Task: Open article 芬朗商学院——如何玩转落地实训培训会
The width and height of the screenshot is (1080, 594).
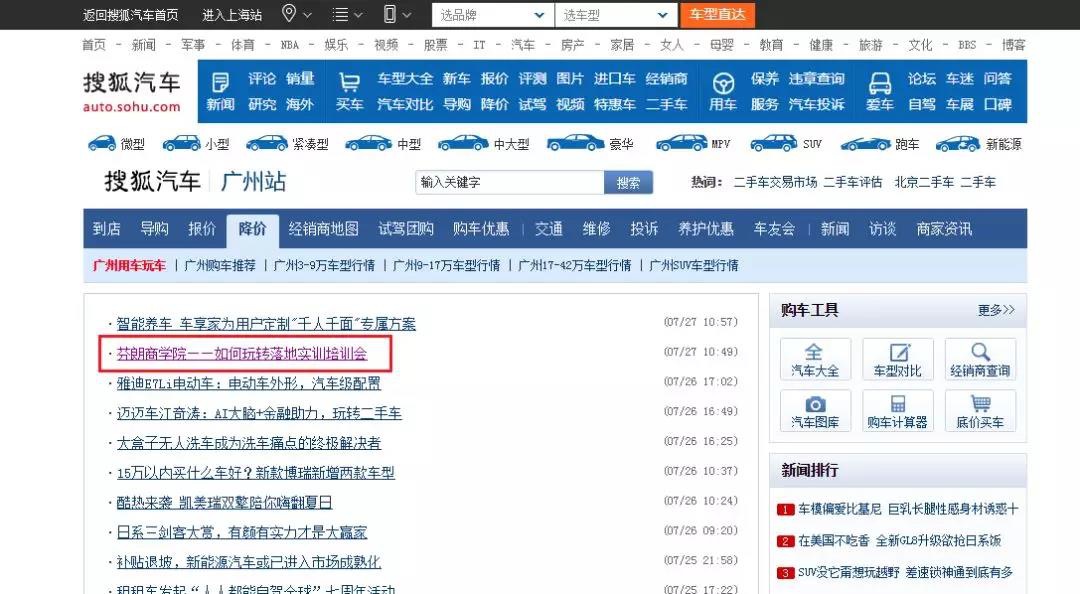Action: click(x=242, y=354)
